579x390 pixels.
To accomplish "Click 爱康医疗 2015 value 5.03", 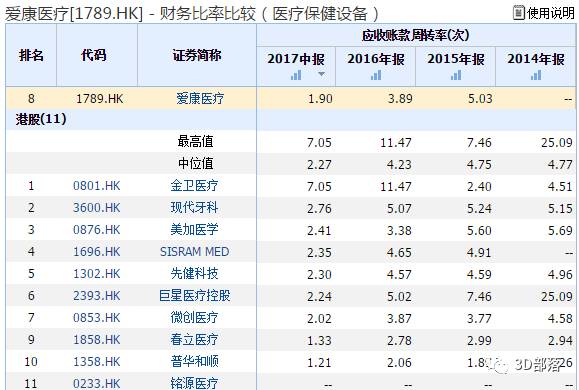I will click(480, 99).
